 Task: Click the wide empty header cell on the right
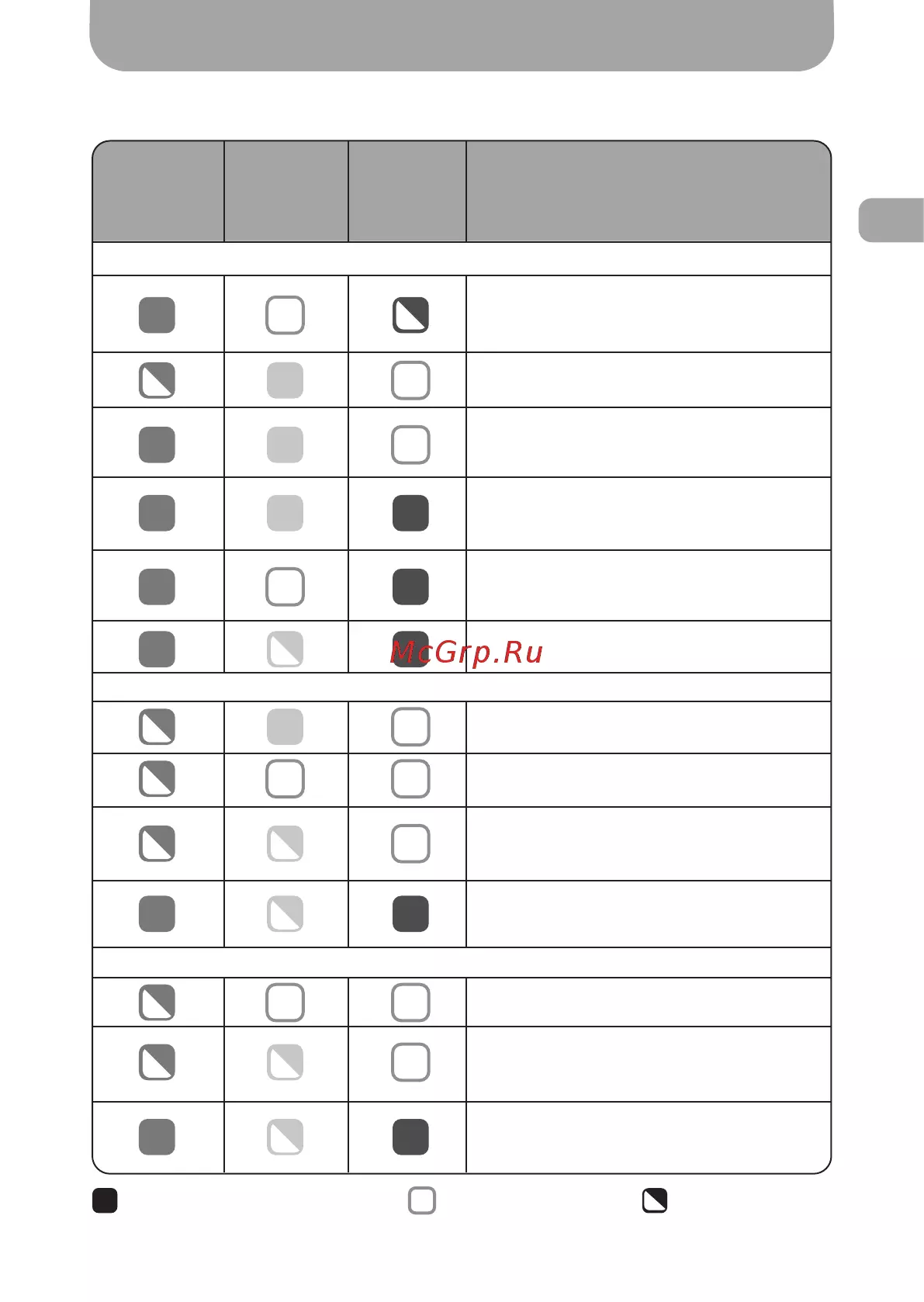click(648, 191)
